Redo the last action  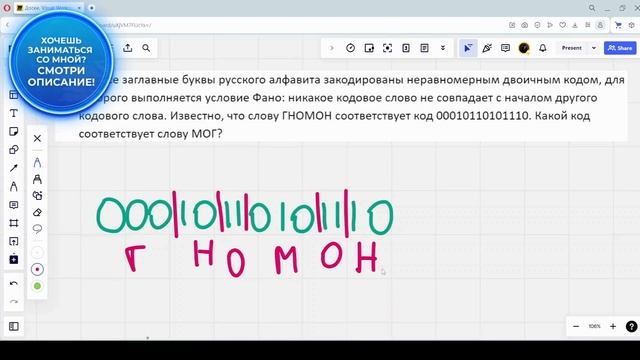pos(13,302)
